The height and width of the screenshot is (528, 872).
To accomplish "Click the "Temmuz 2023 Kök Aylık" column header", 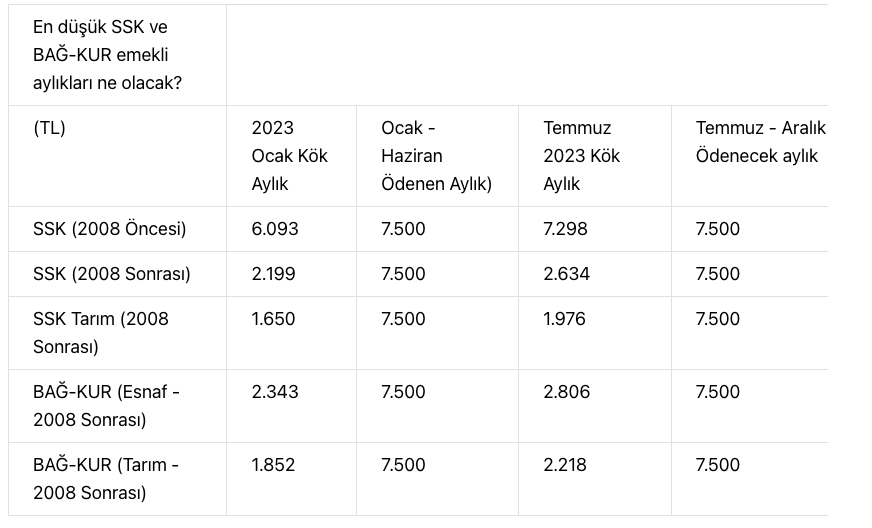I will [x=581, y=156].
